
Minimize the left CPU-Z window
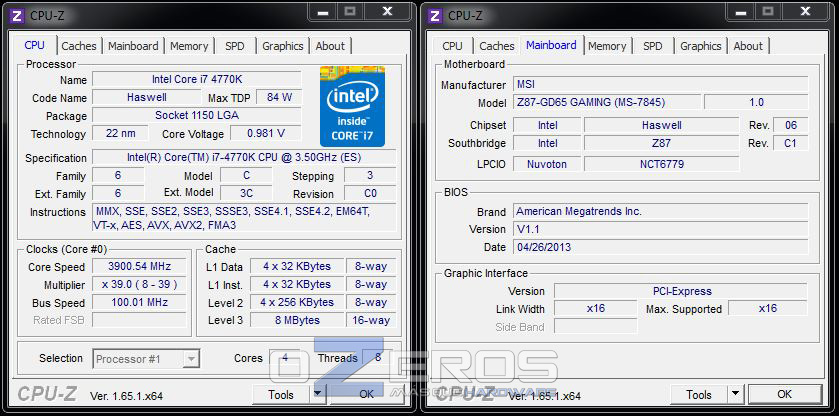[x=323, y=11]
